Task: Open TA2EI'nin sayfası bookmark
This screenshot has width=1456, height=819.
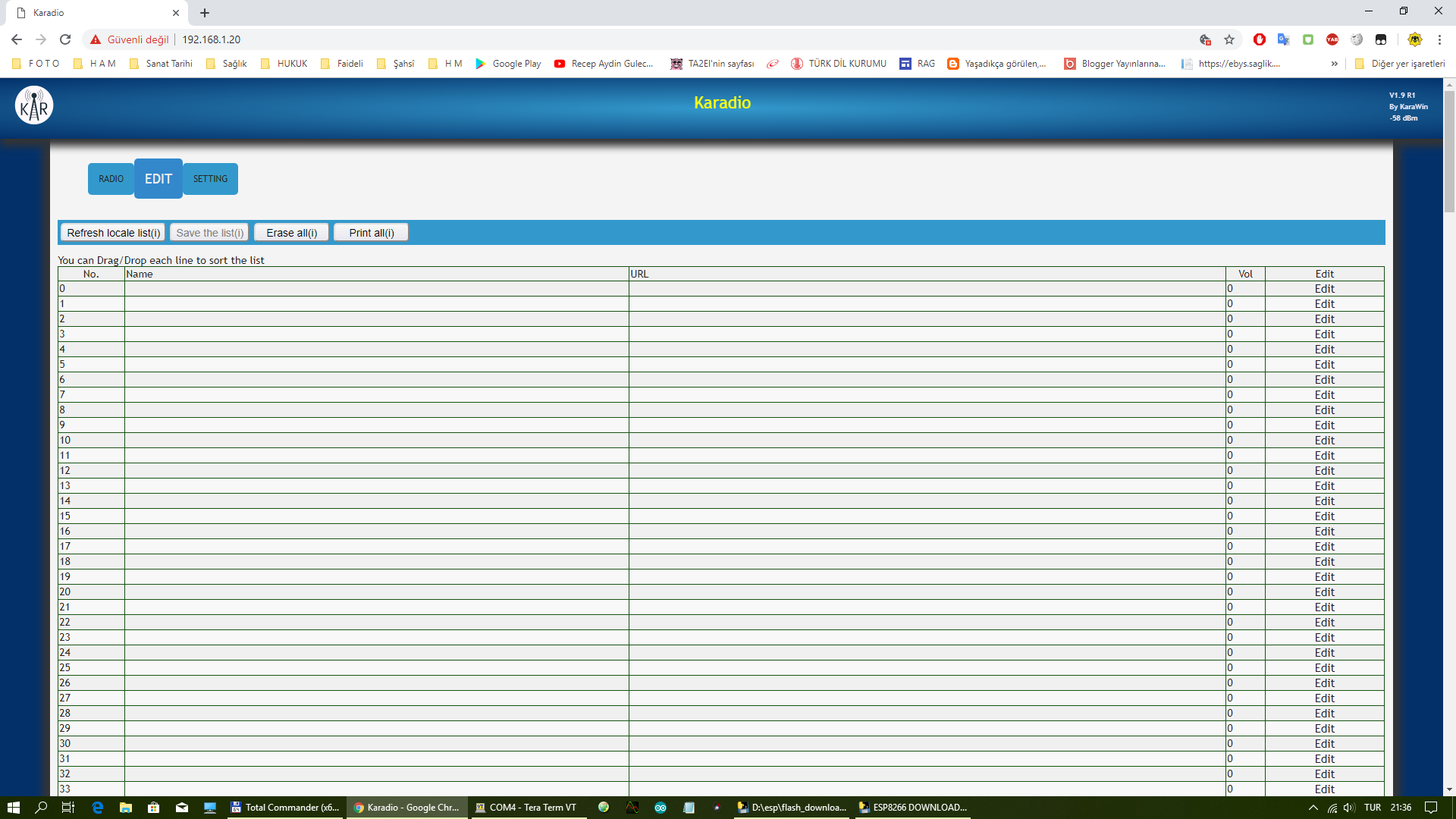Action: coord(713,64)
